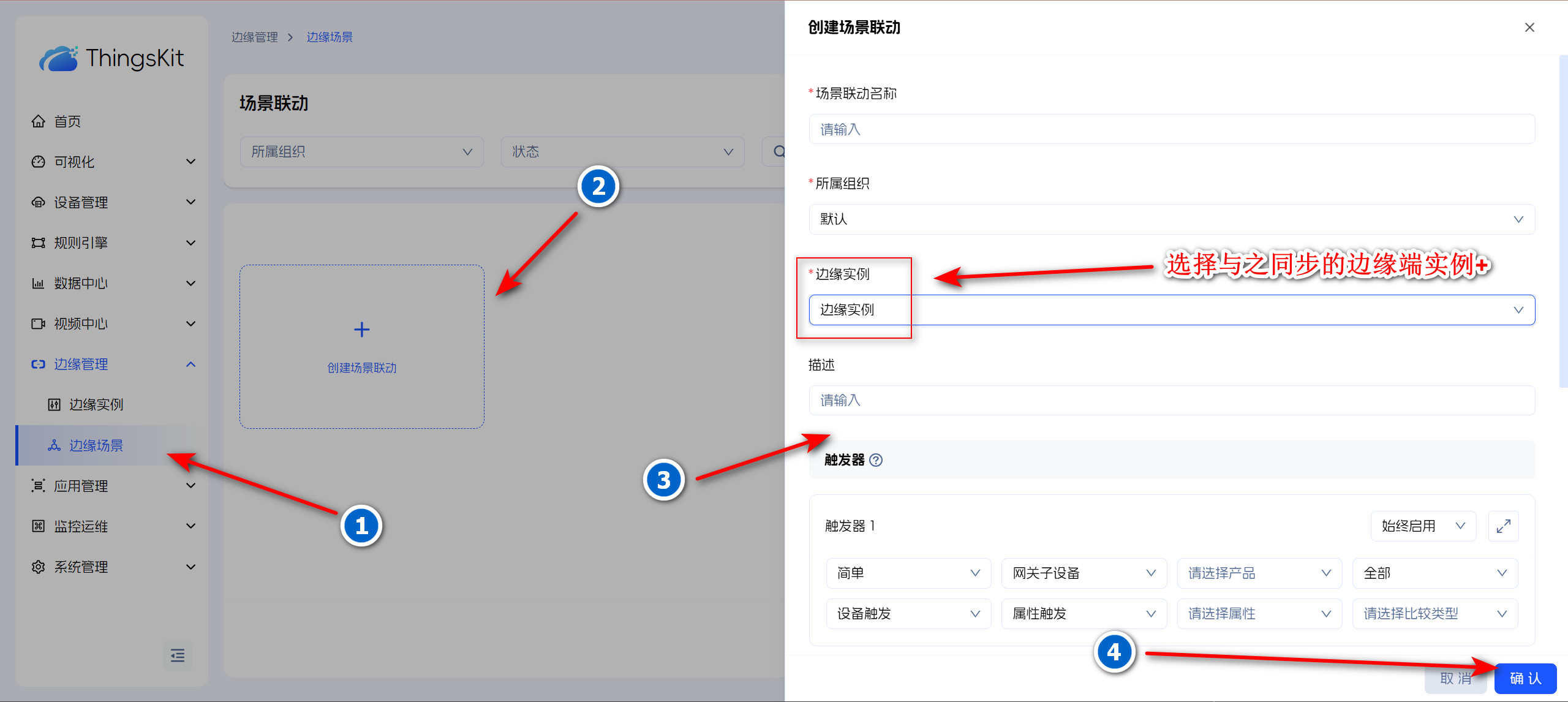
Task: Select 边缘实例 in sidebar submenu
Action: pos(96,405)
